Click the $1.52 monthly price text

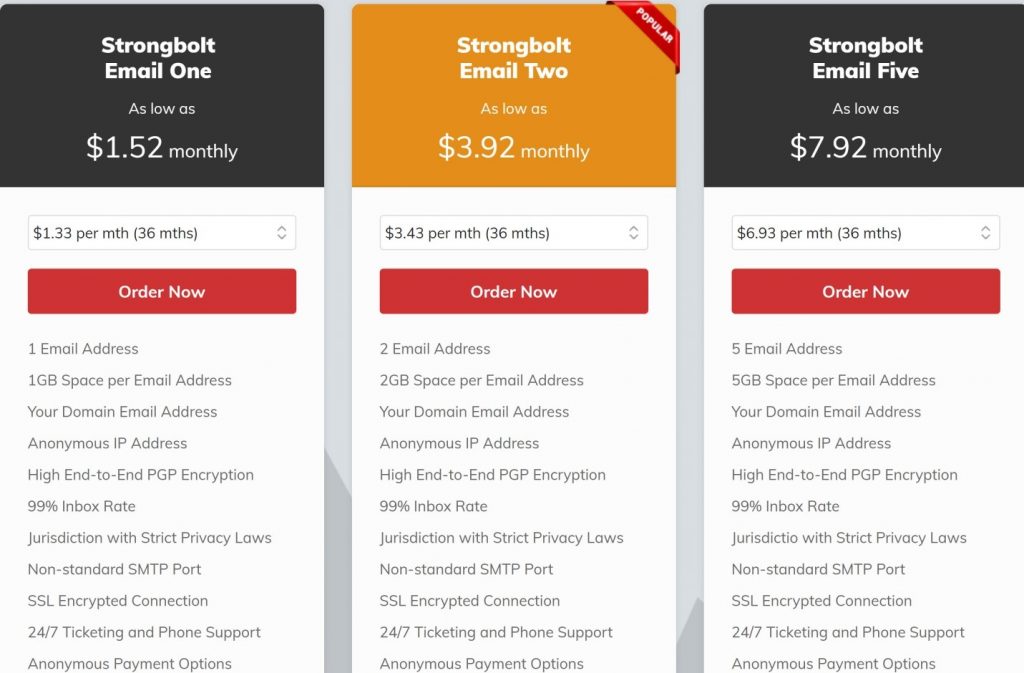(161, 147)
